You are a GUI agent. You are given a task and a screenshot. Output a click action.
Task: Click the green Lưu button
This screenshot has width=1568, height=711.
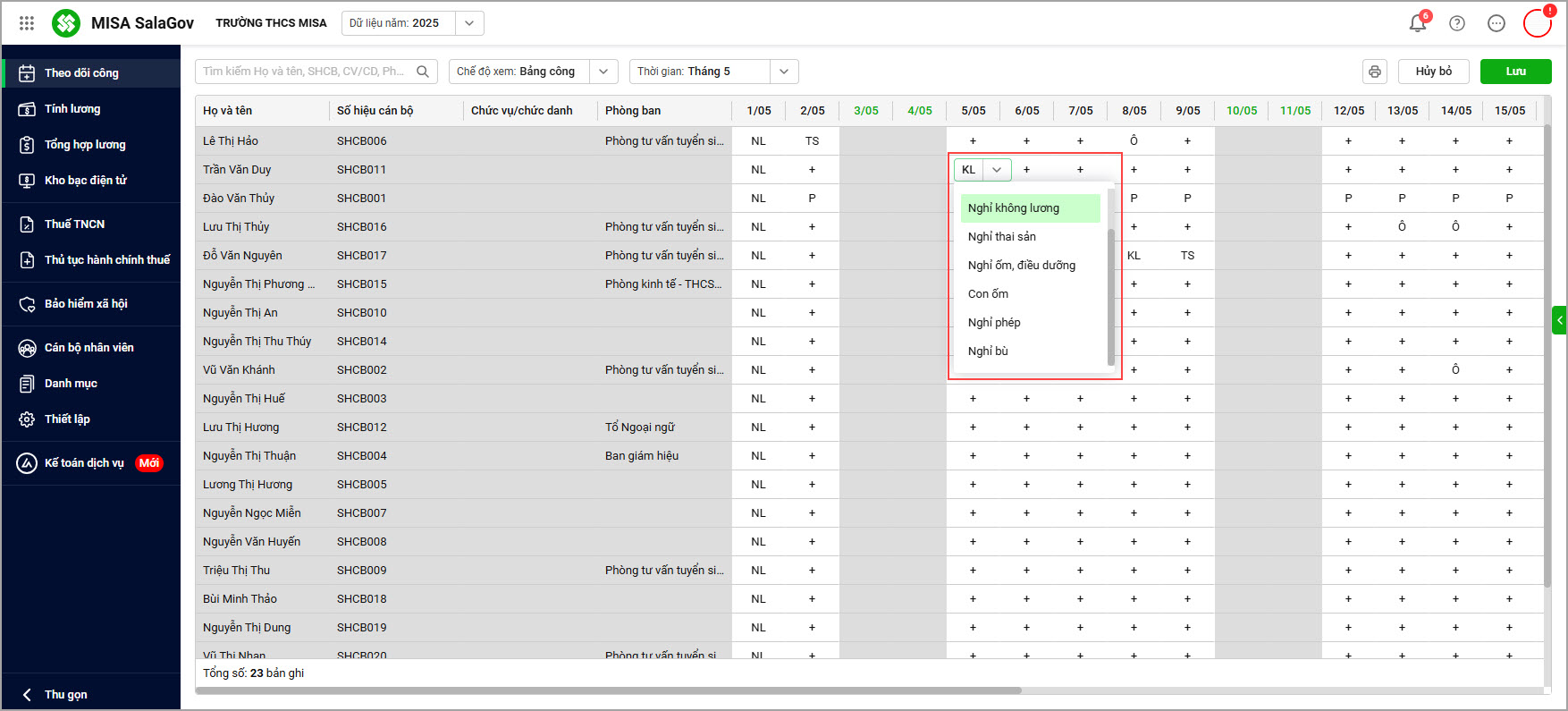(1515, 72)
